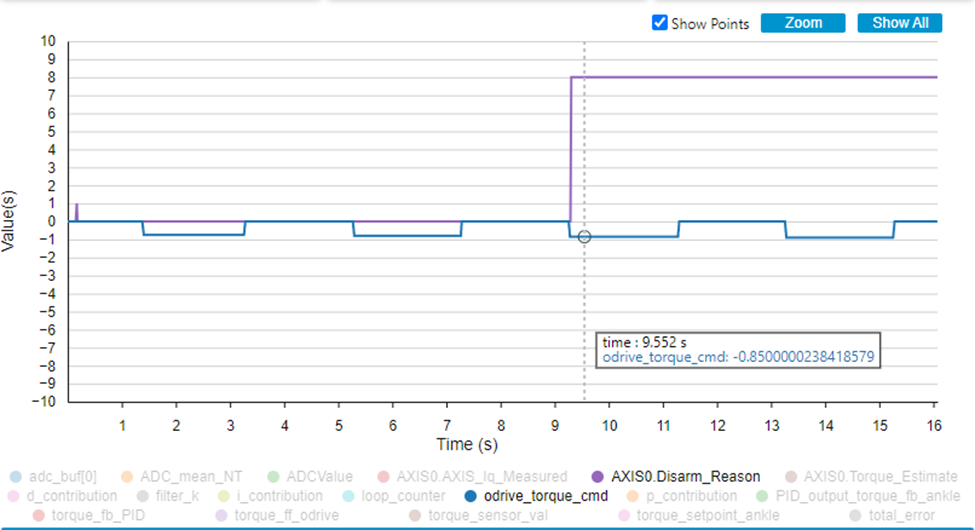Show AXIS0.Torque_Estimate on the chart
Screen dimensions: 975x530
point(869,477)
